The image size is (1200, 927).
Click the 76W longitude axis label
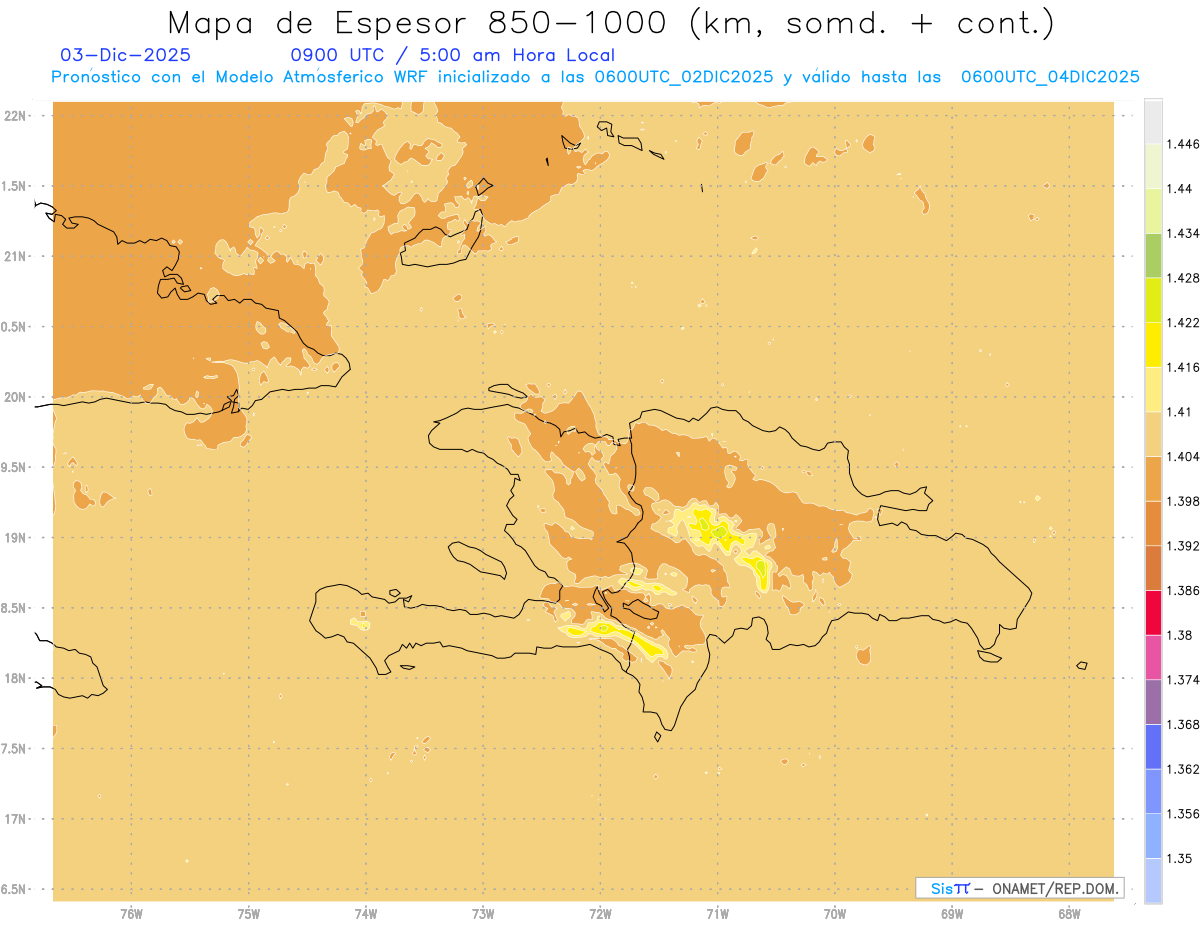coord(131,914)
